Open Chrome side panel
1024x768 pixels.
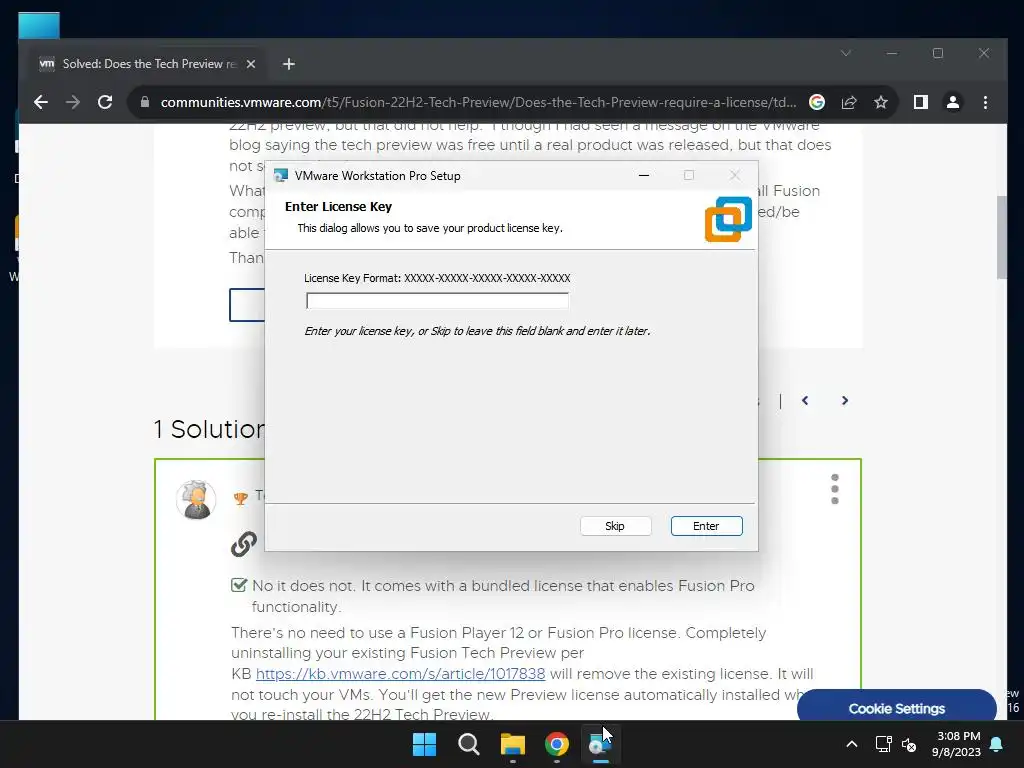point(920,102)
